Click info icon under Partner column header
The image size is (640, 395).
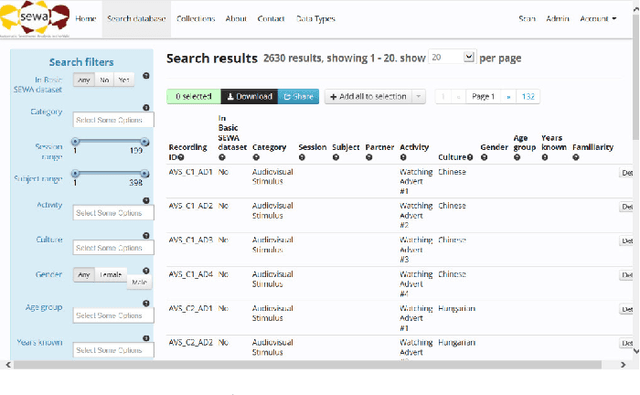[x=369, y=157]
